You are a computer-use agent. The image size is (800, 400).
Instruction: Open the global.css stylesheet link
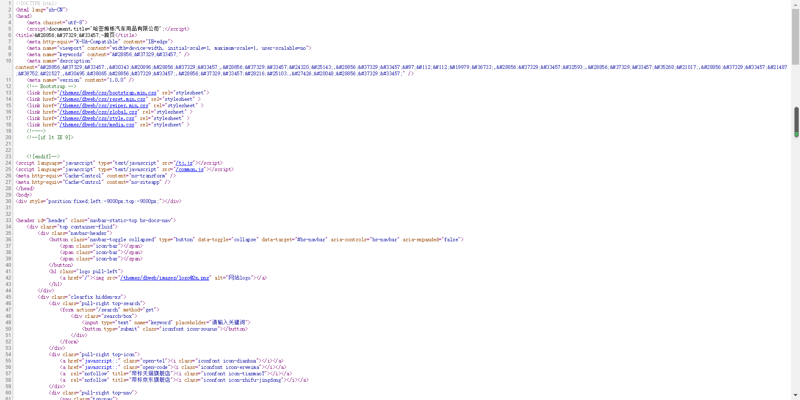(98, 112)
